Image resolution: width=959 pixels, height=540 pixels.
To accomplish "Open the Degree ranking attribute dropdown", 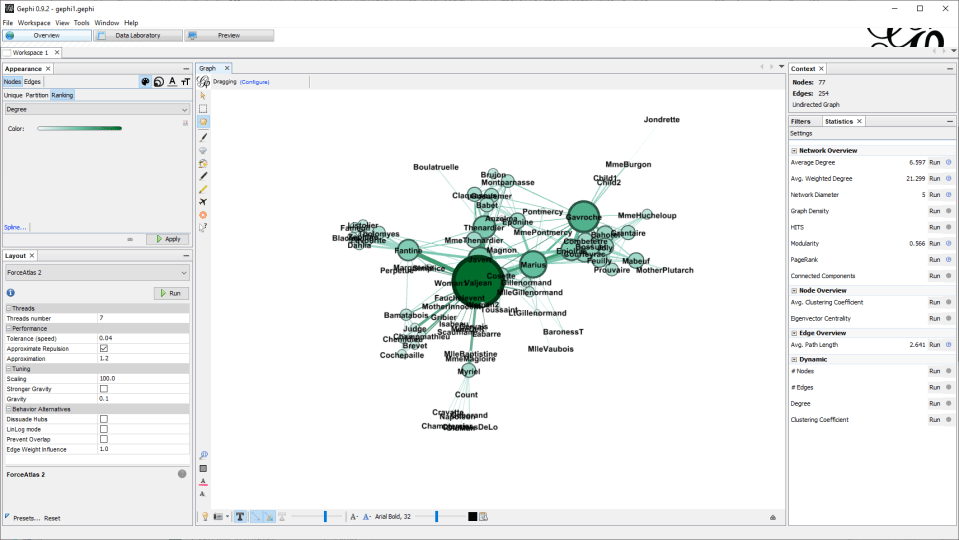I will click(96, 109).
